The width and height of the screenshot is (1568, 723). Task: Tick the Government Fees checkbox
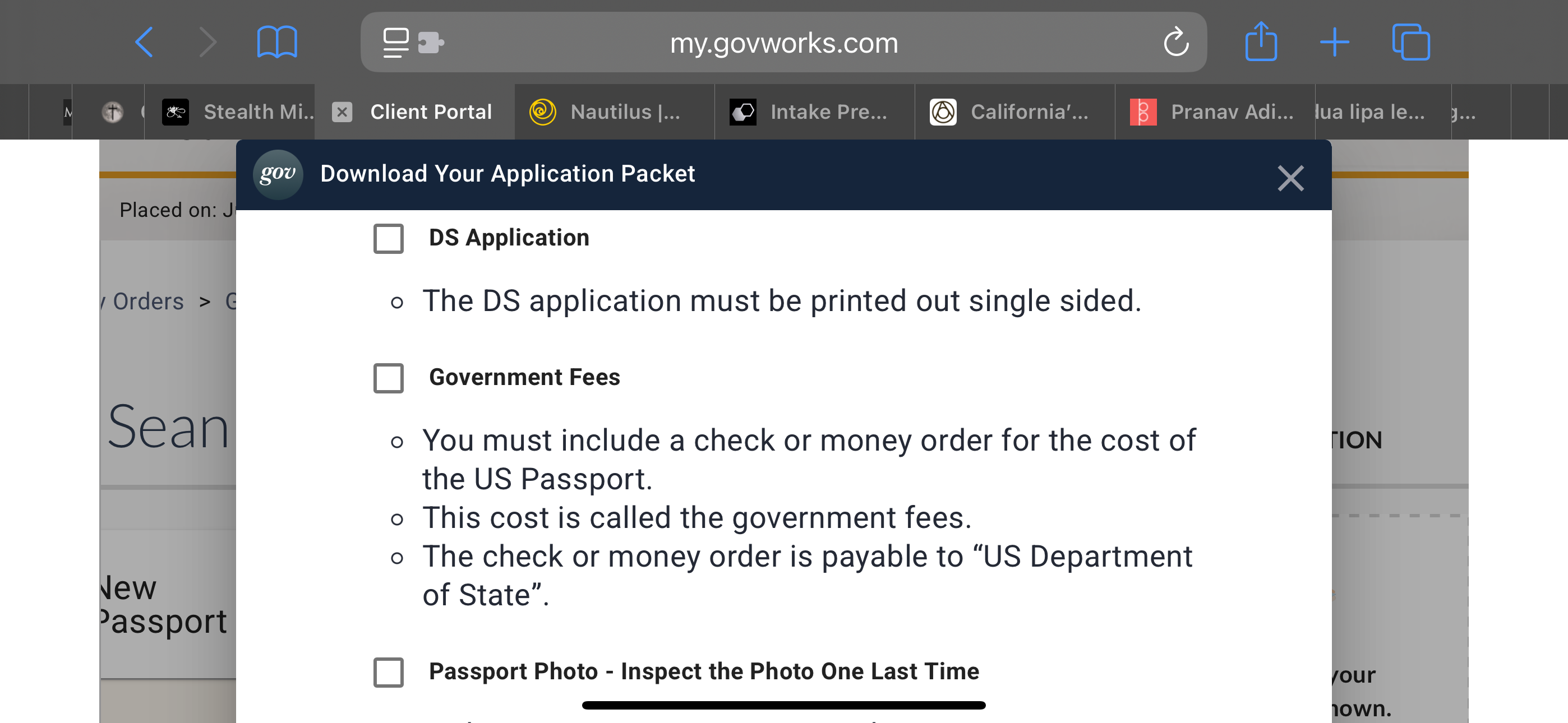point(388,378)
